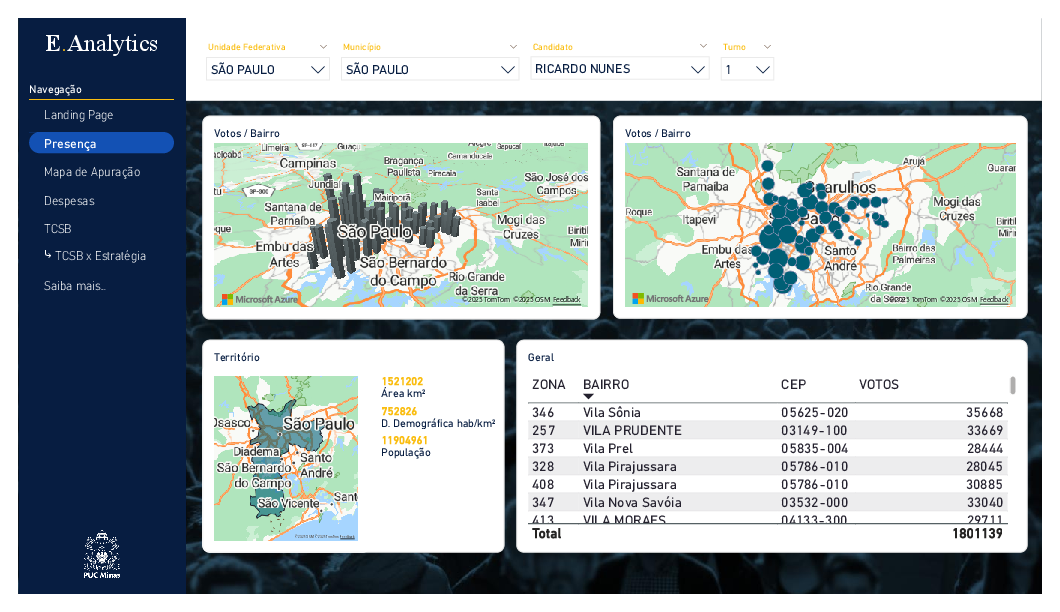The height and width of the screenshot is (612, 1060).
Task: Click Microsoft Azure logo on bubble map
Action: (x=671, y=298)
